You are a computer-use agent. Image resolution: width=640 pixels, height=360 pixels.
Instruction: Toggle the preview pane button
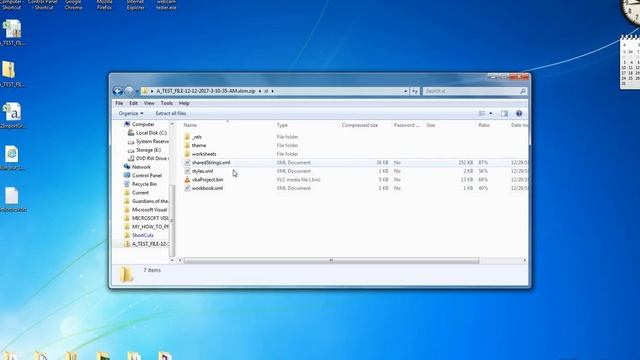pyautogui.click(x=504, y=113)
